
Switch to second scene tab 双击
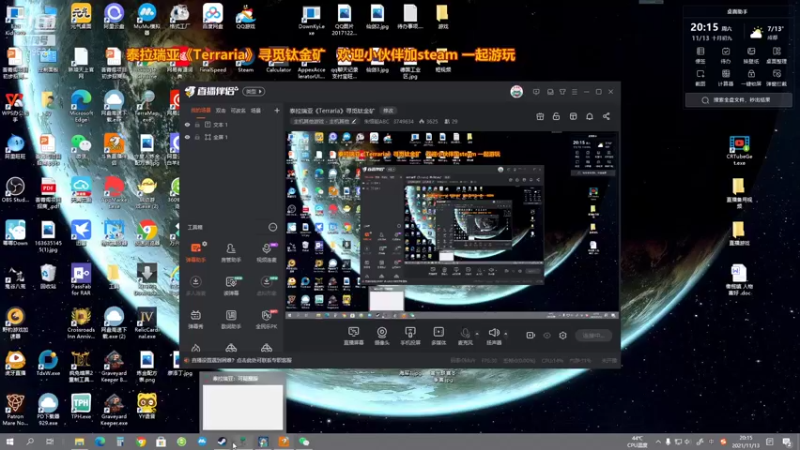coord(220,110)
